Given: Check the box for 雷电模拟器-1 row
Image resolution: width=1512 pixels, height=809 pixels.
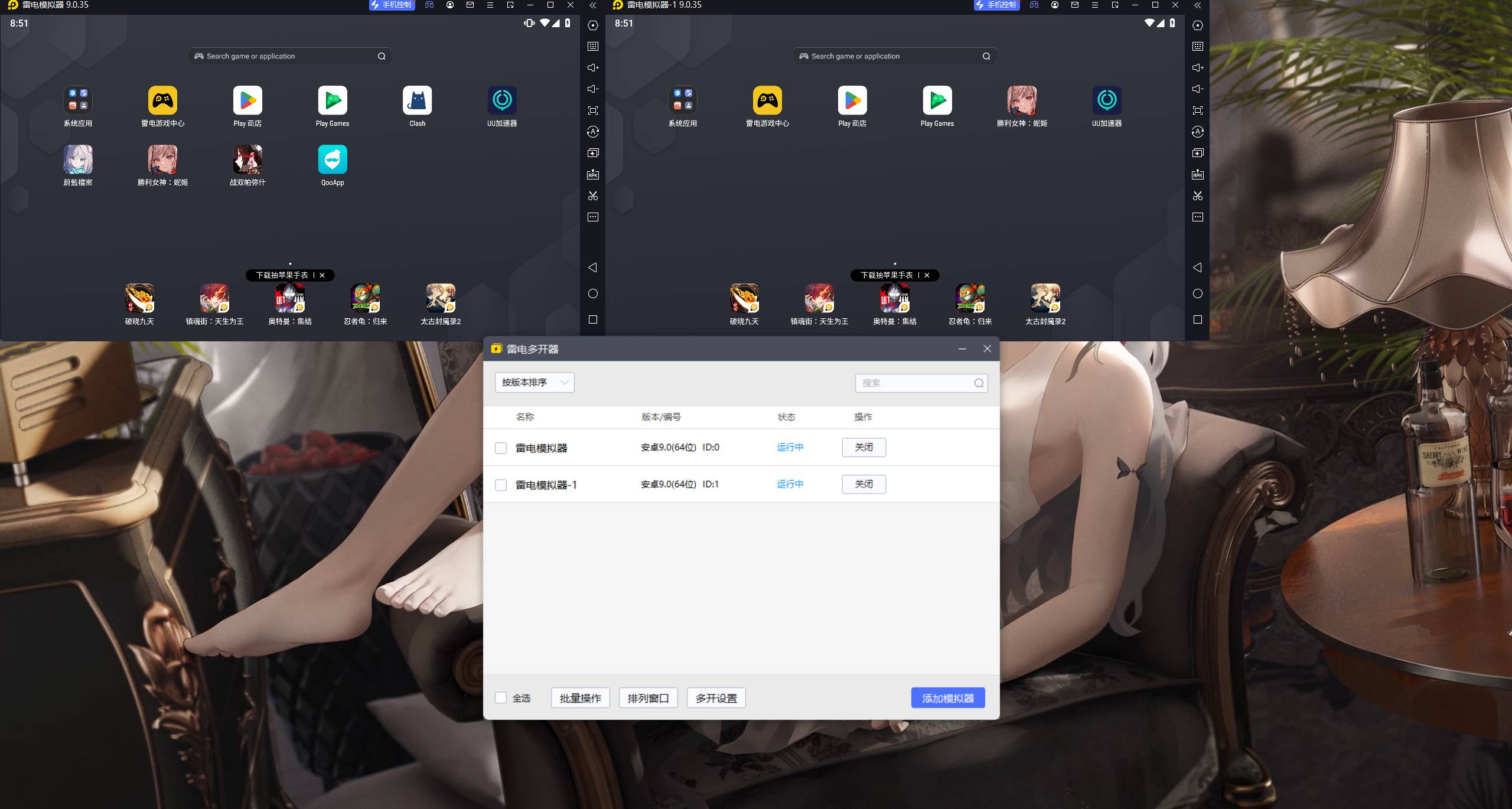Looking at the screenshot, I should pyautogui.click(x=501, y=485).
